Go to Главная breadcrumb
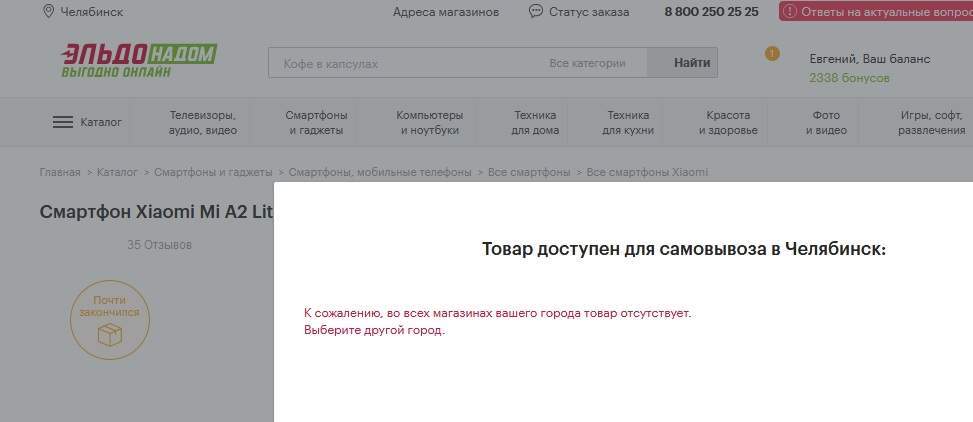This screenshot has height=422, width=973. tap(60, 173)
